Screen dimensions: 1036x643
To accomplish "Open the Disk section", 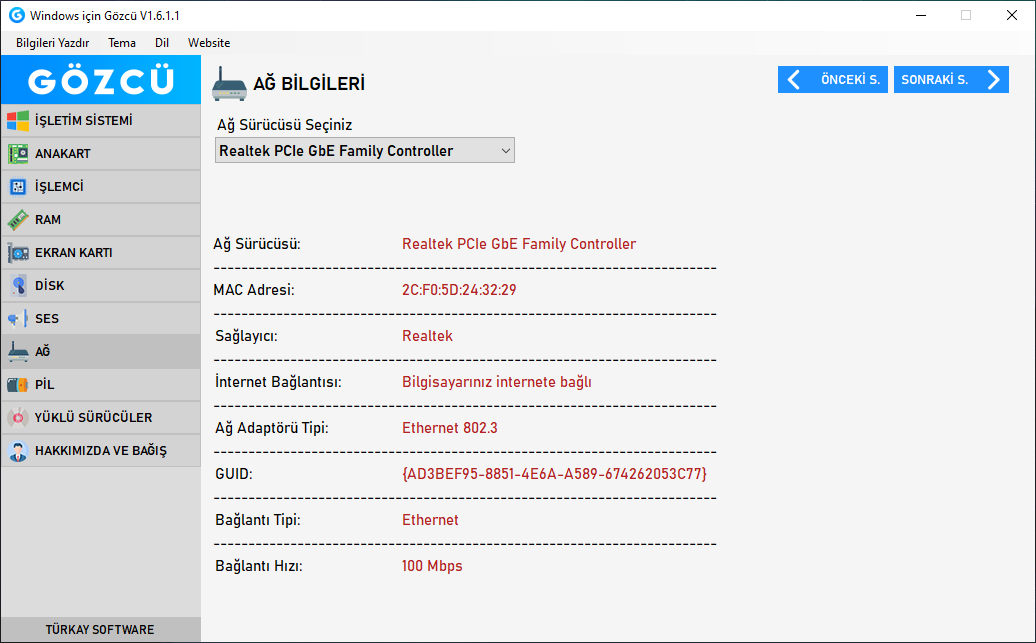I will [x=101, y=285].
